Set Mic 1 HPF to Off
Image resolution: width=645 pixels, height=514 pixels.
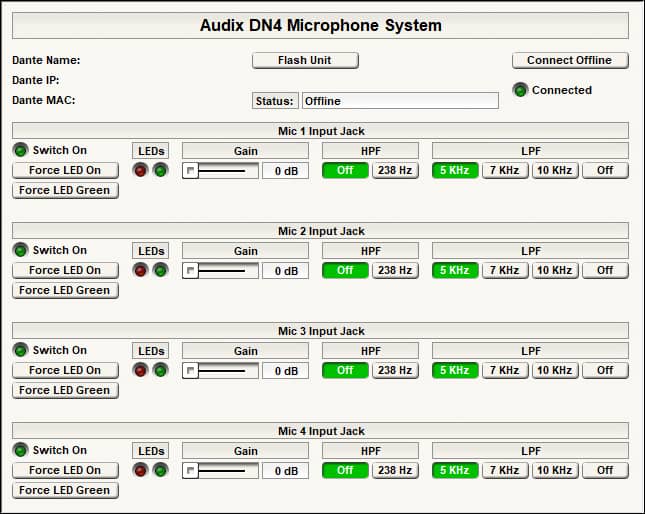[x=345, y=170]
